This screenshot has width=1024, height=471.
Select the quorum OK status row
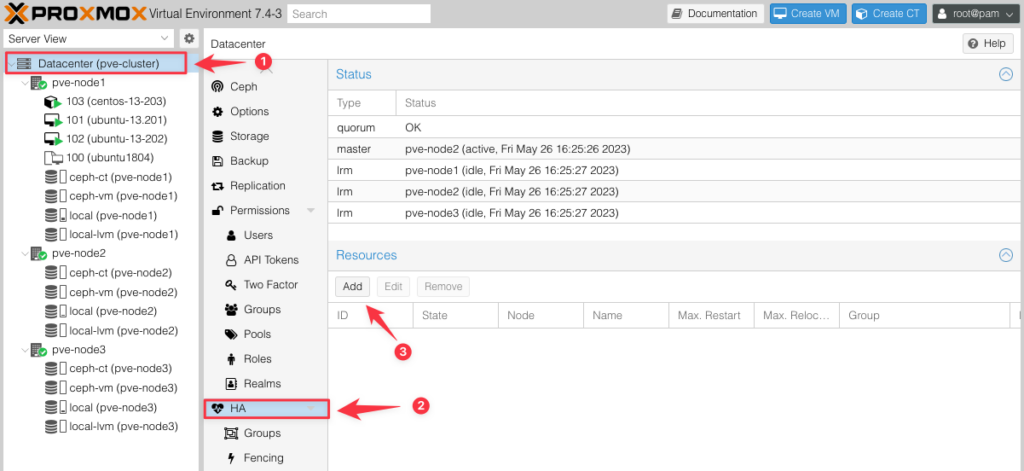(x=676, y=127)
